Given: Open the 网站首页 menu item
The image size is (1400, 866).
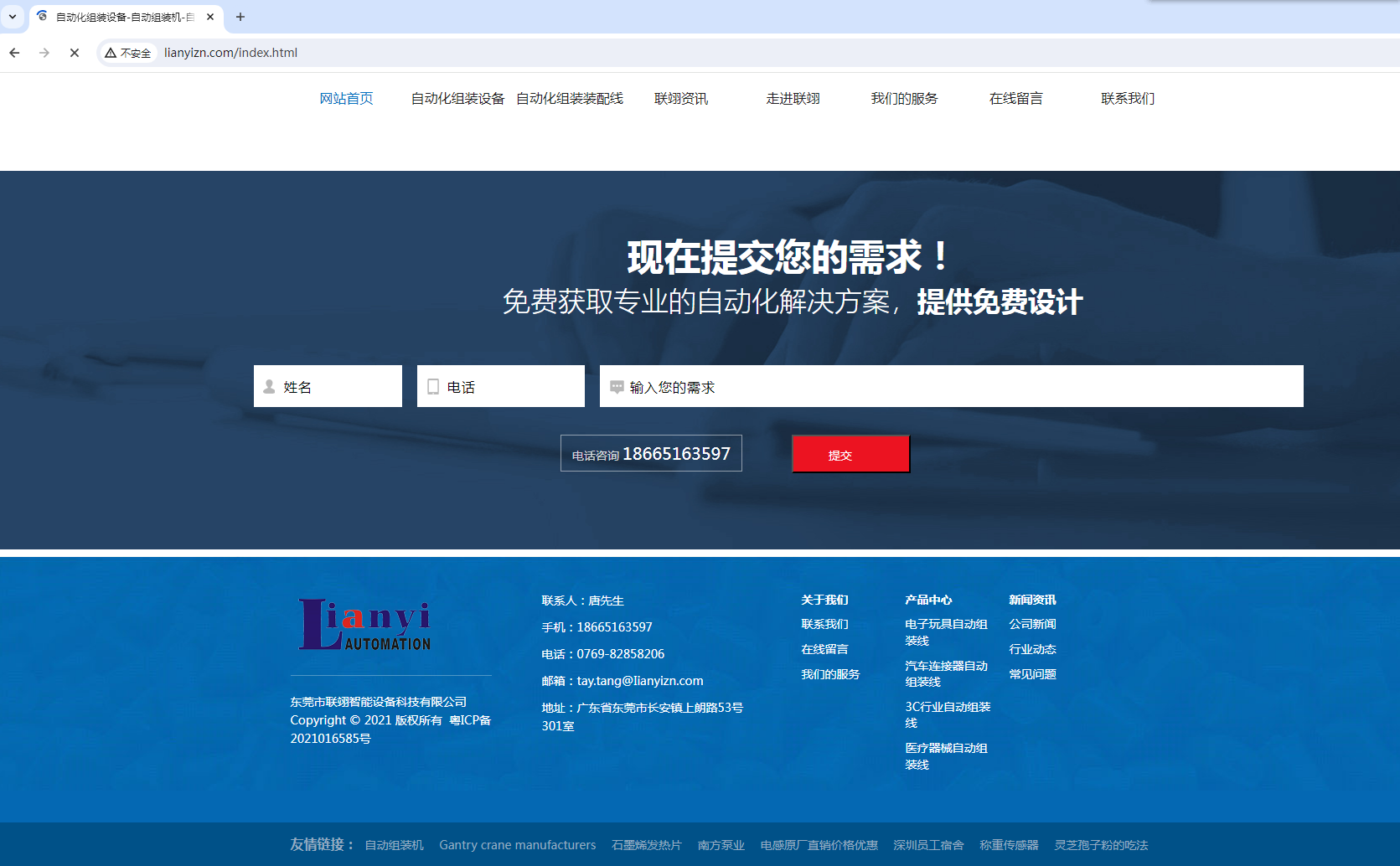Looking at the screenshot, I should pyautogui.click(x=346, y=99).
